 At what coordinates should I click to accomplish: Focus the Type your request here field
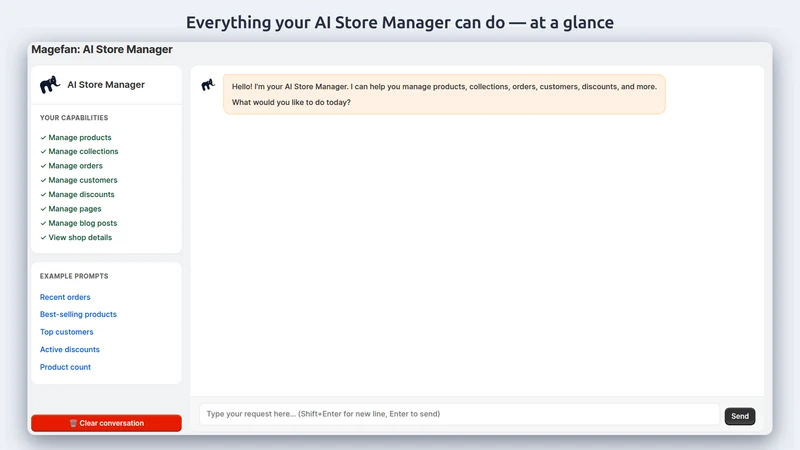[x=459, y=414]
